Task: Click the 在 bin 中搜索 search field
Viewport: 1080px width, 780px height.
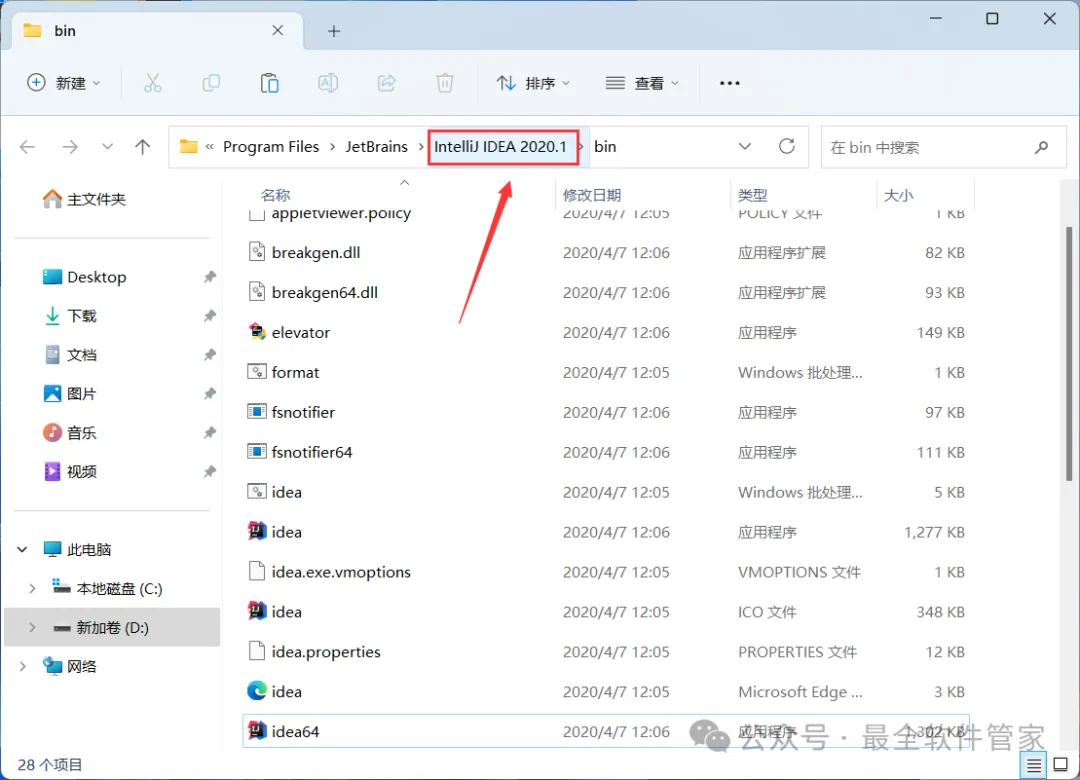Action: coord(931,147)
